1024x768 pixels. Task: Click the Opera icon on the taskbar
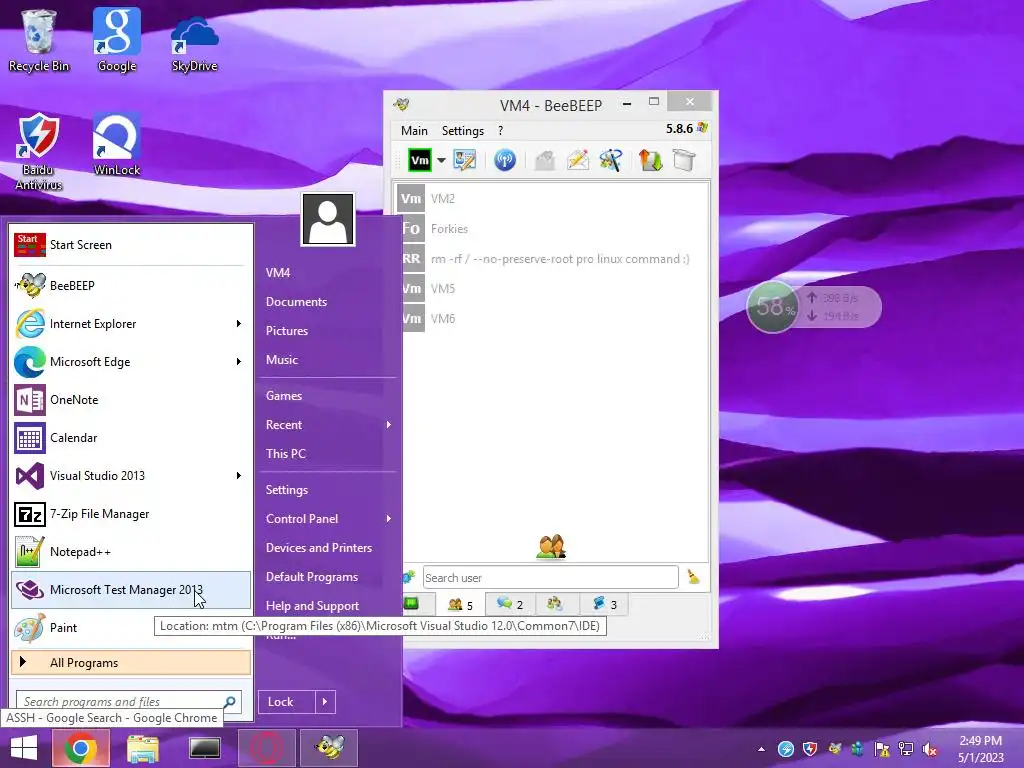click(266, 748)
